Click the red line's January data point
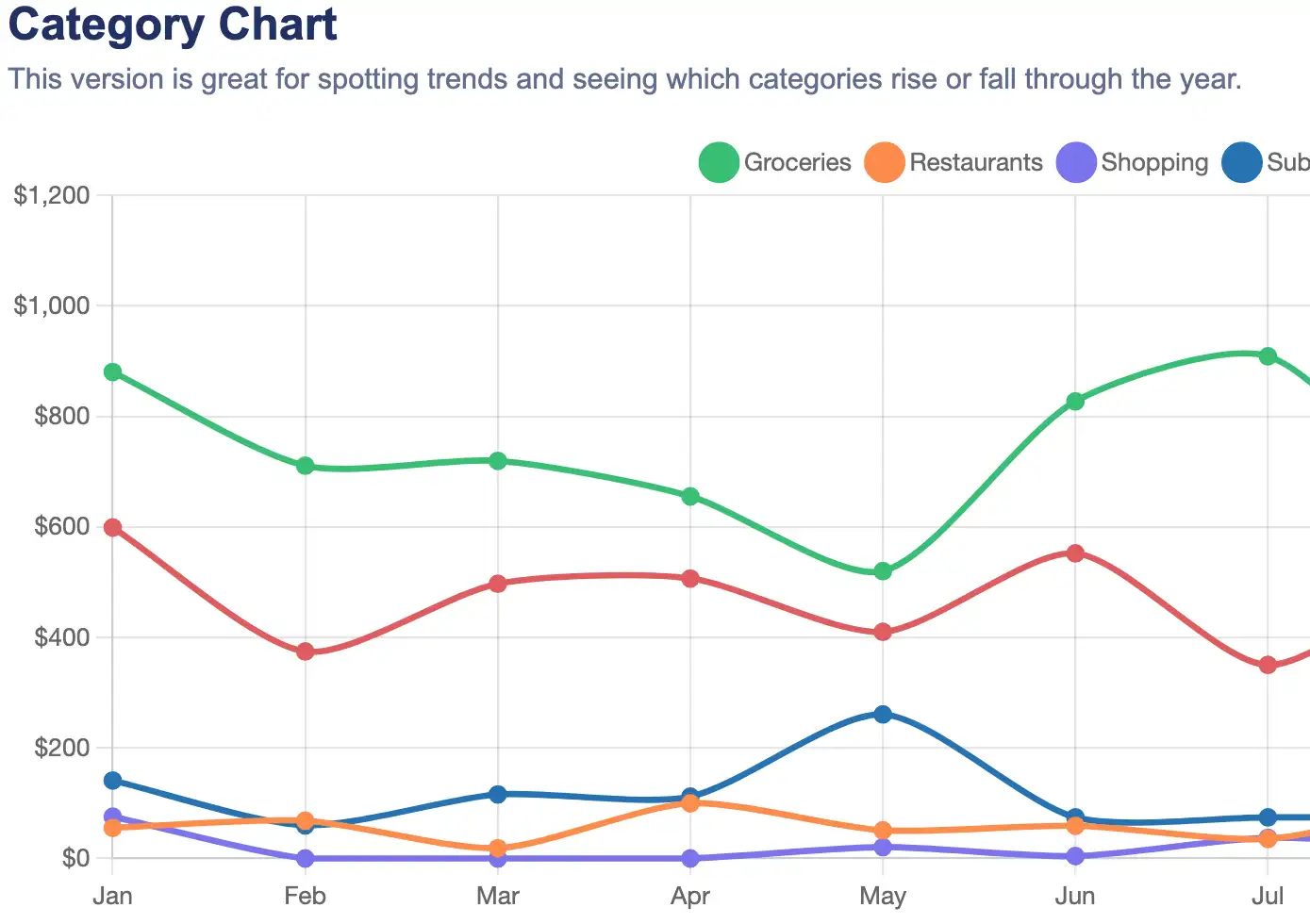 pyautogui.click(x=113, y=528)
